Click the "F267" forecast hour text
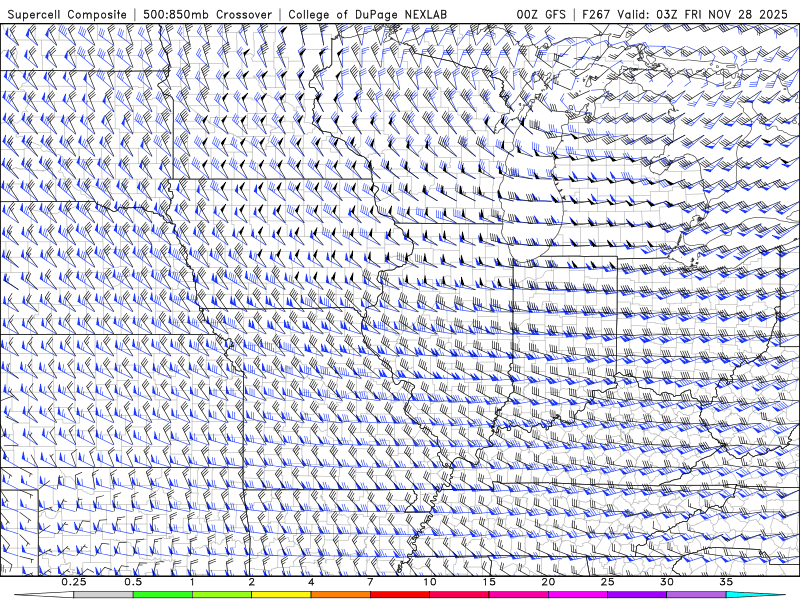This screenshot has width=800, height=600. point(596,14)
